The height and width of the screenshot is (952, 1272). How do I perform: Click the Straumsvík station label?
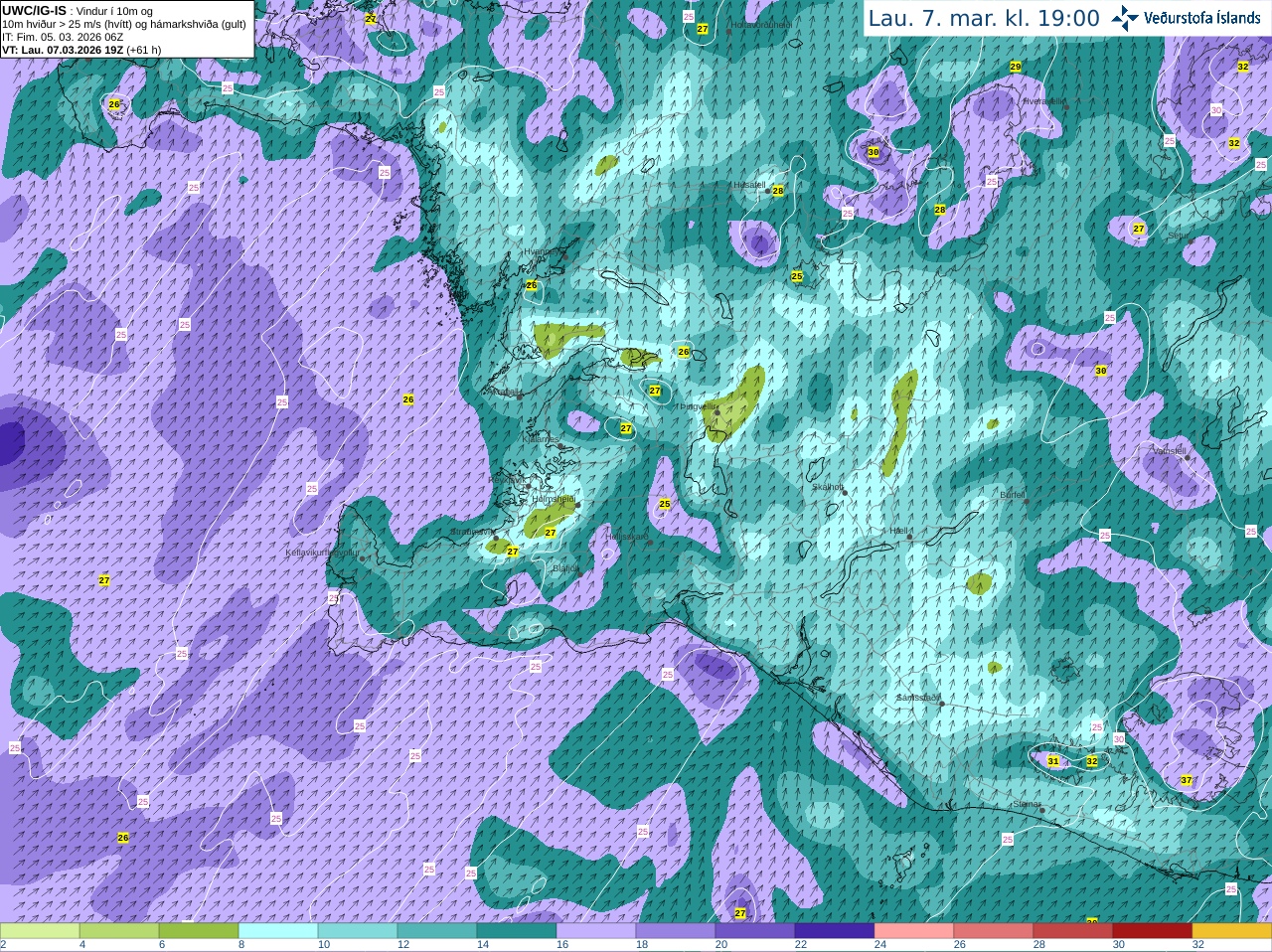click(471, 532)
